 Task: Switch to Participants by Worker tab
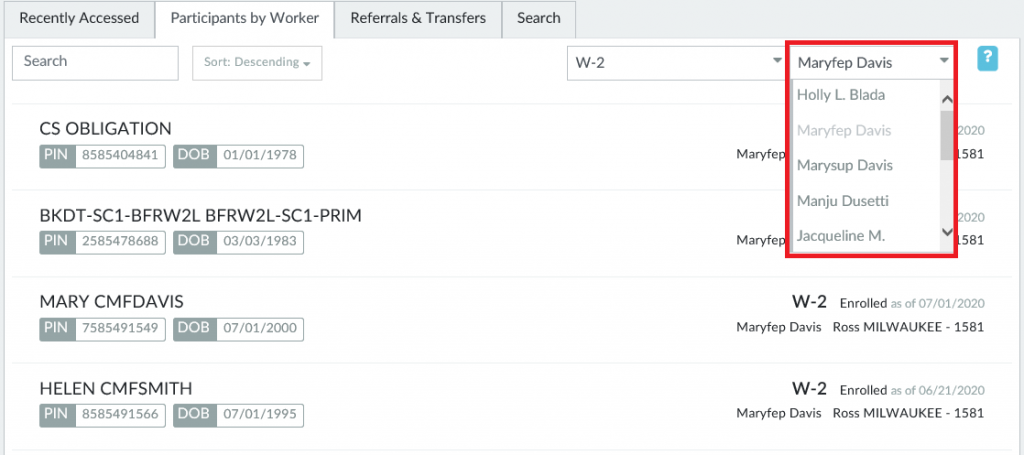(x=245, y=18)
